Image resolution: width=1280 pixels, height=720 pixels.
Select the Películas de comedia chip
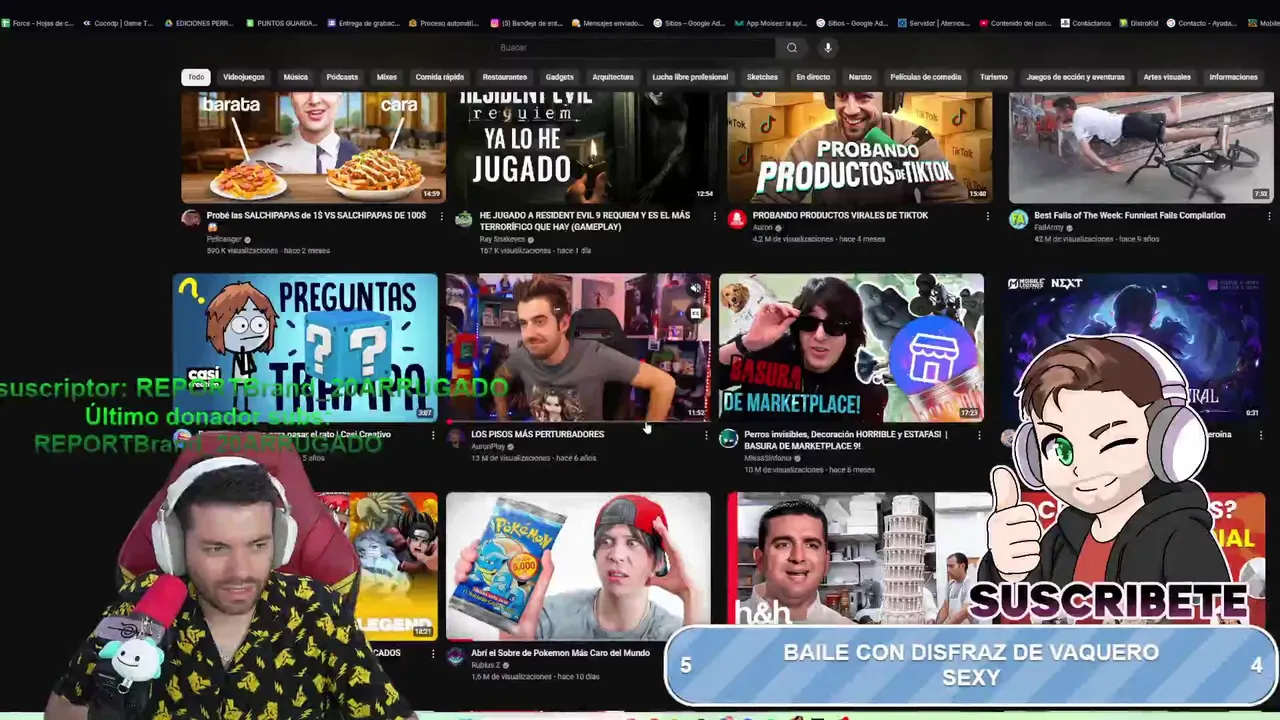tap(926, 77)
